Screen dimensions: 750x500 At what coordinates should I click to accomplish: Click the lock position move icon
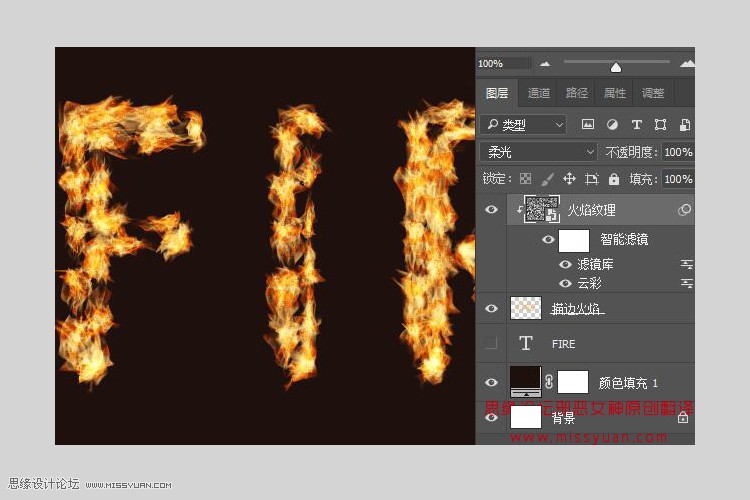pyautogui.click(x=569, y=179)
